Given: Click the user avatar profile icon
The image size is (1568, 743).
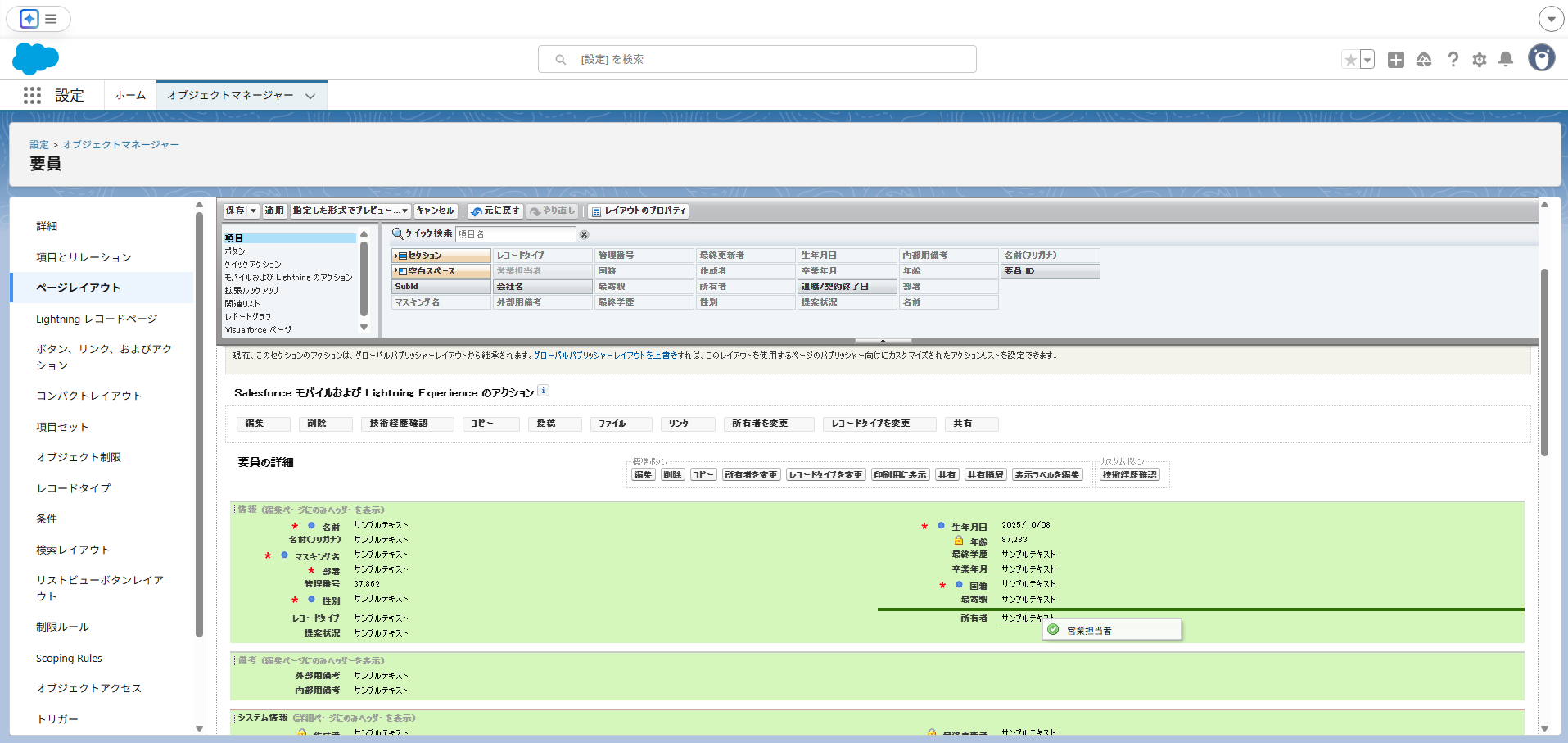Looking at the screenshot, I should coord(1541,59).
